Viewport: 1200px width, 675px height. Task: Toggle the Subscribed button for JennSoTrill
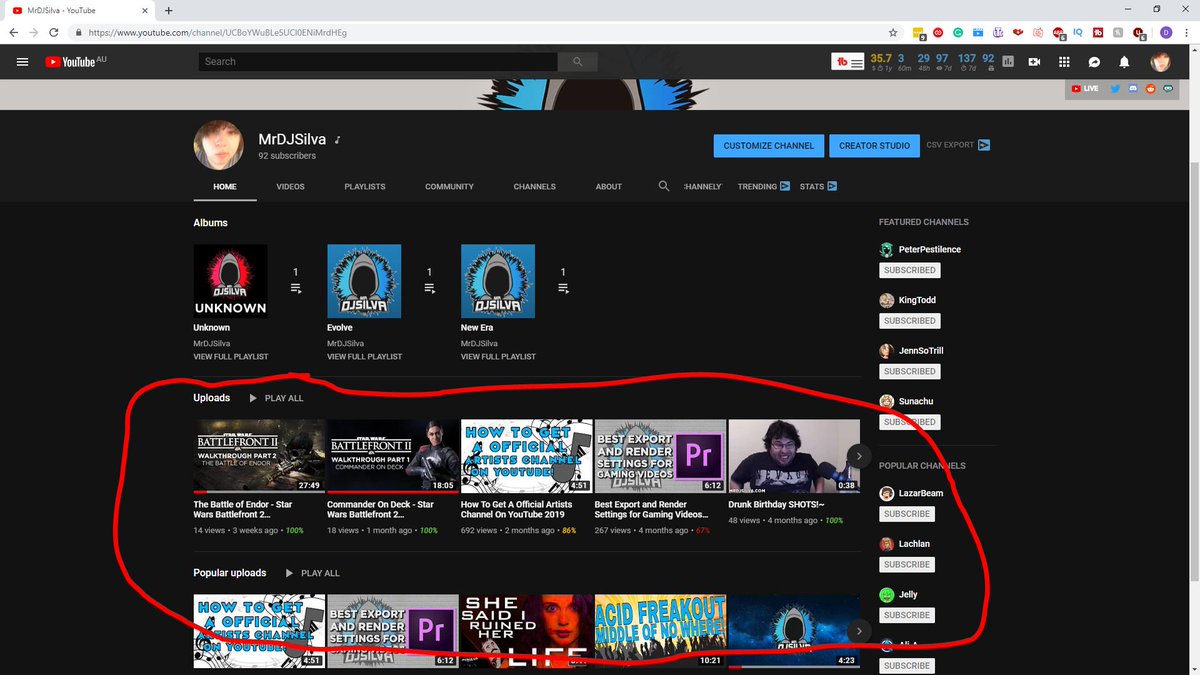[910, 371]
